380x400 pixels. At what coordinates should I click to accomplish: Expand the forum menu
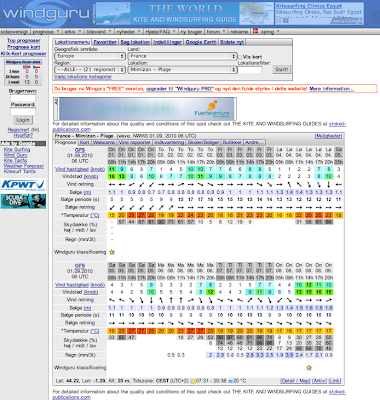click(x=216, y=32)
